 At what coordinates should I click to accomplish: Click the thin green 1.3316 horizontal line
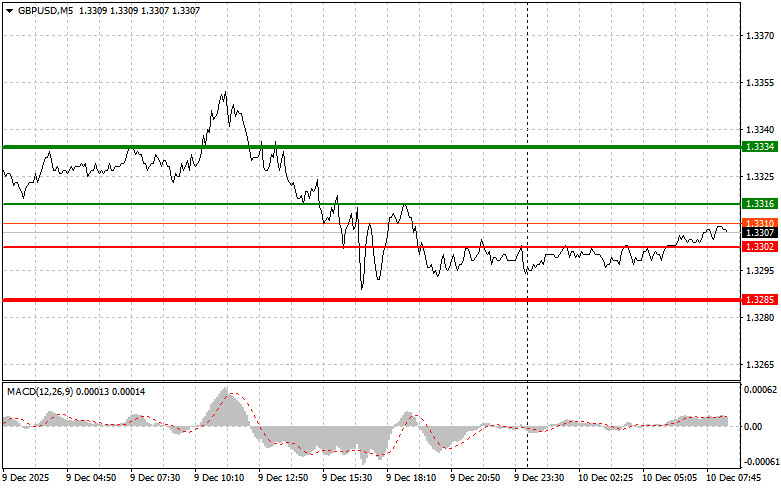coord(372,204)
